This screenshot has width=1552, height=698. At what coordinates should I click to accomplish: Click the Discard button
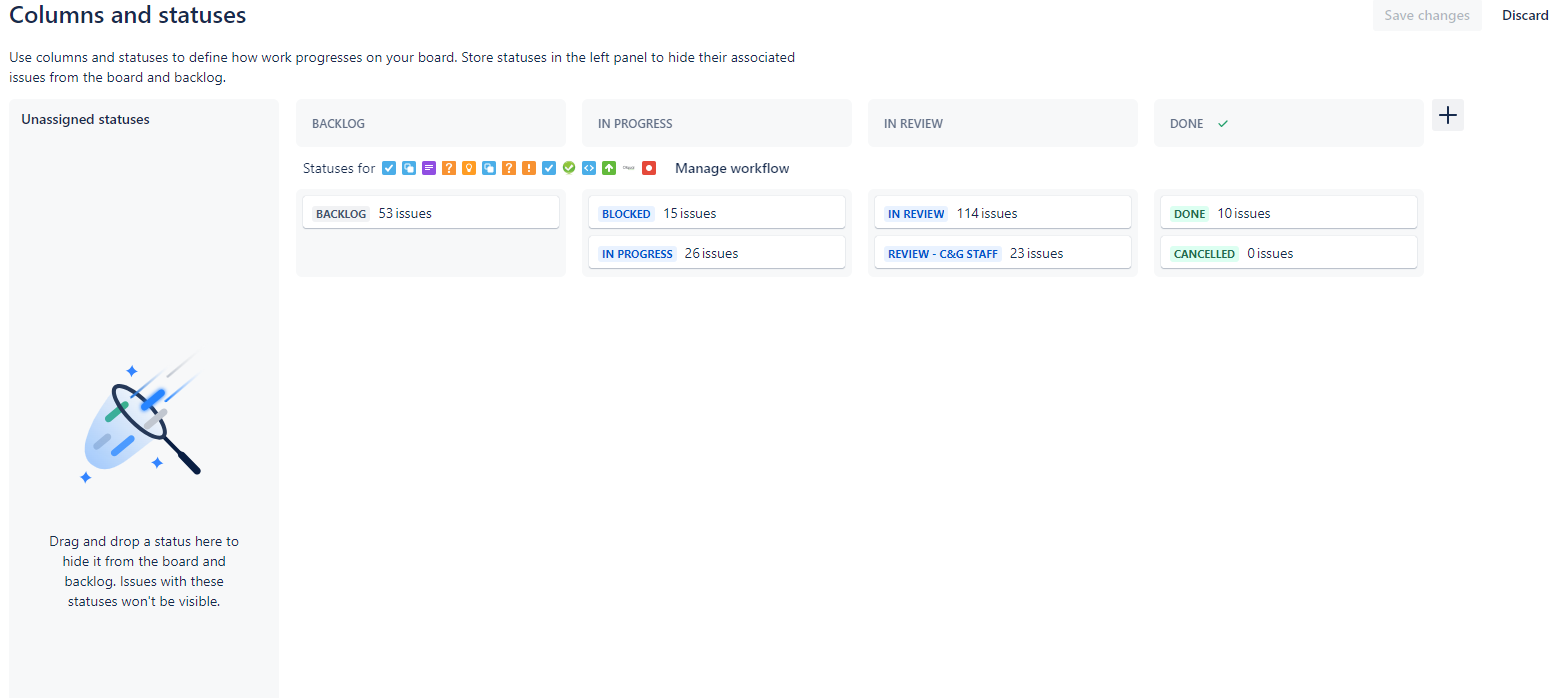click(x=1525, y=15)
